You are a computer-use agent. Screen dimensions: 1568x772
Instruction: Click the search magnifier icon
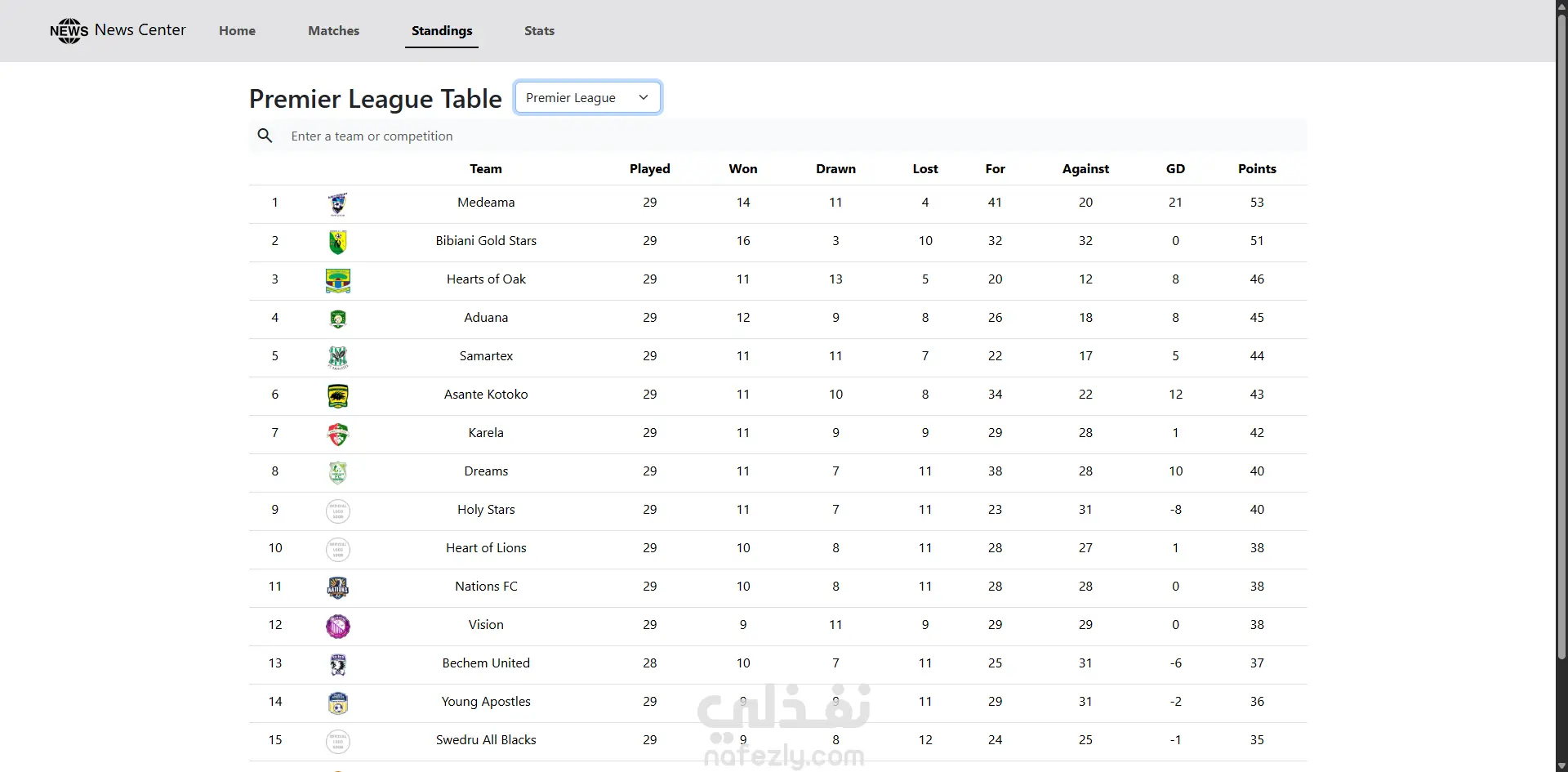click(x=265, y=136)
